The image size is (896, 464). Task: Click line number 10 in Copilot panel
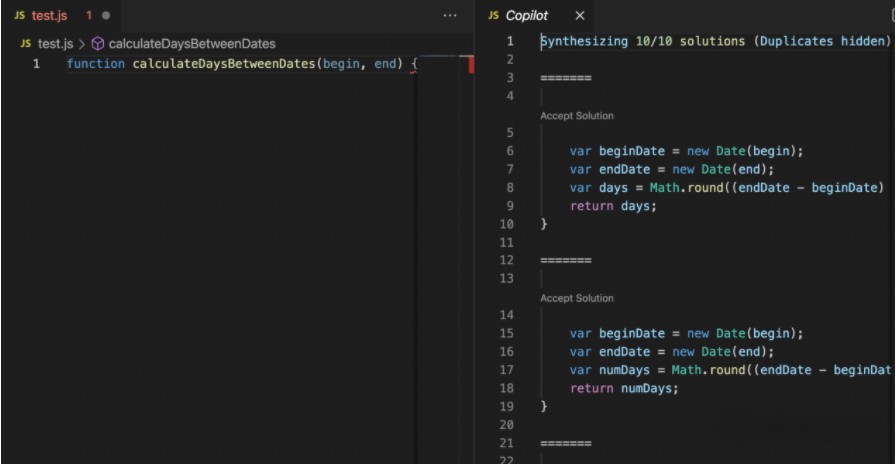click(507, 224)
